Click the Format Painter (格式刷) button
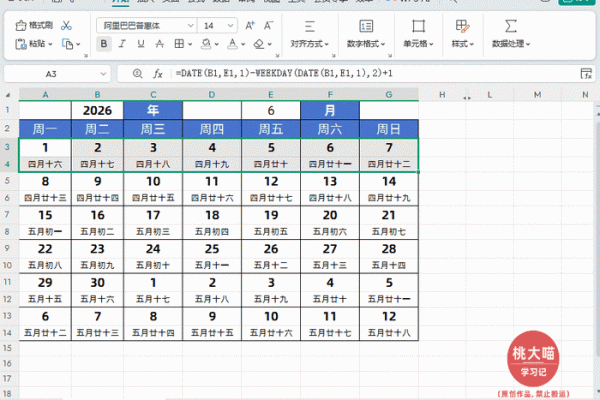This screenshot has width=600, height=400. point(34,24)
